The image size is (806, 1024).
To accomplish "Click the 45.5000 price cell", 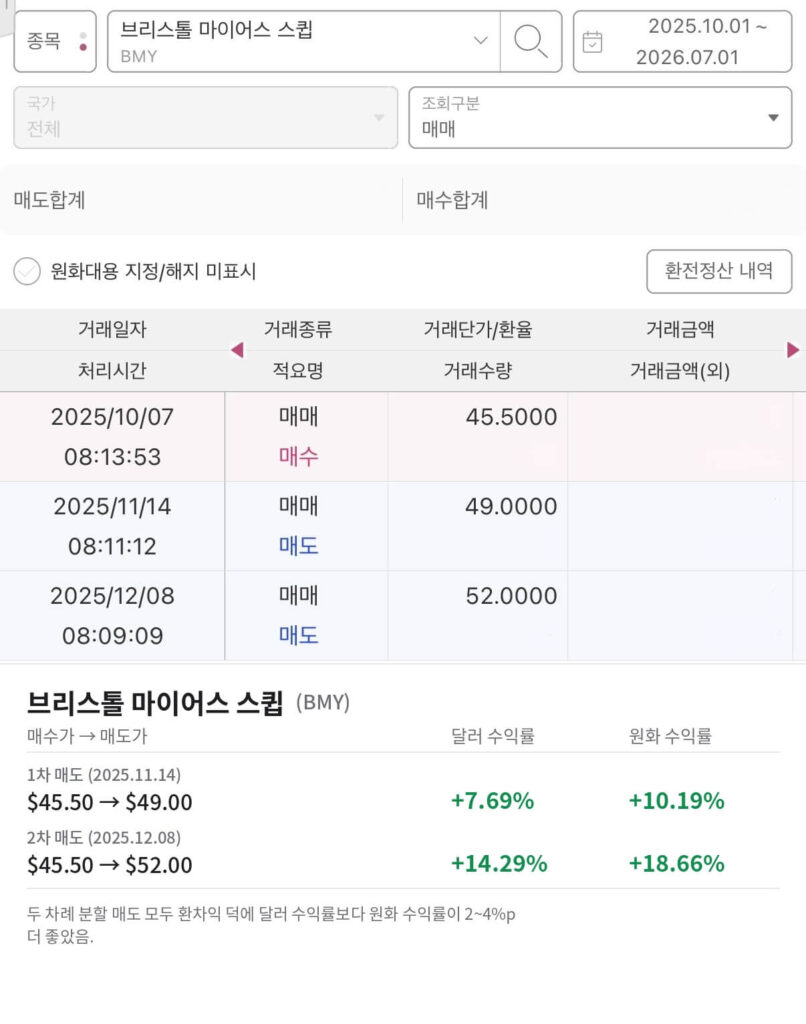I will [511, 417].
